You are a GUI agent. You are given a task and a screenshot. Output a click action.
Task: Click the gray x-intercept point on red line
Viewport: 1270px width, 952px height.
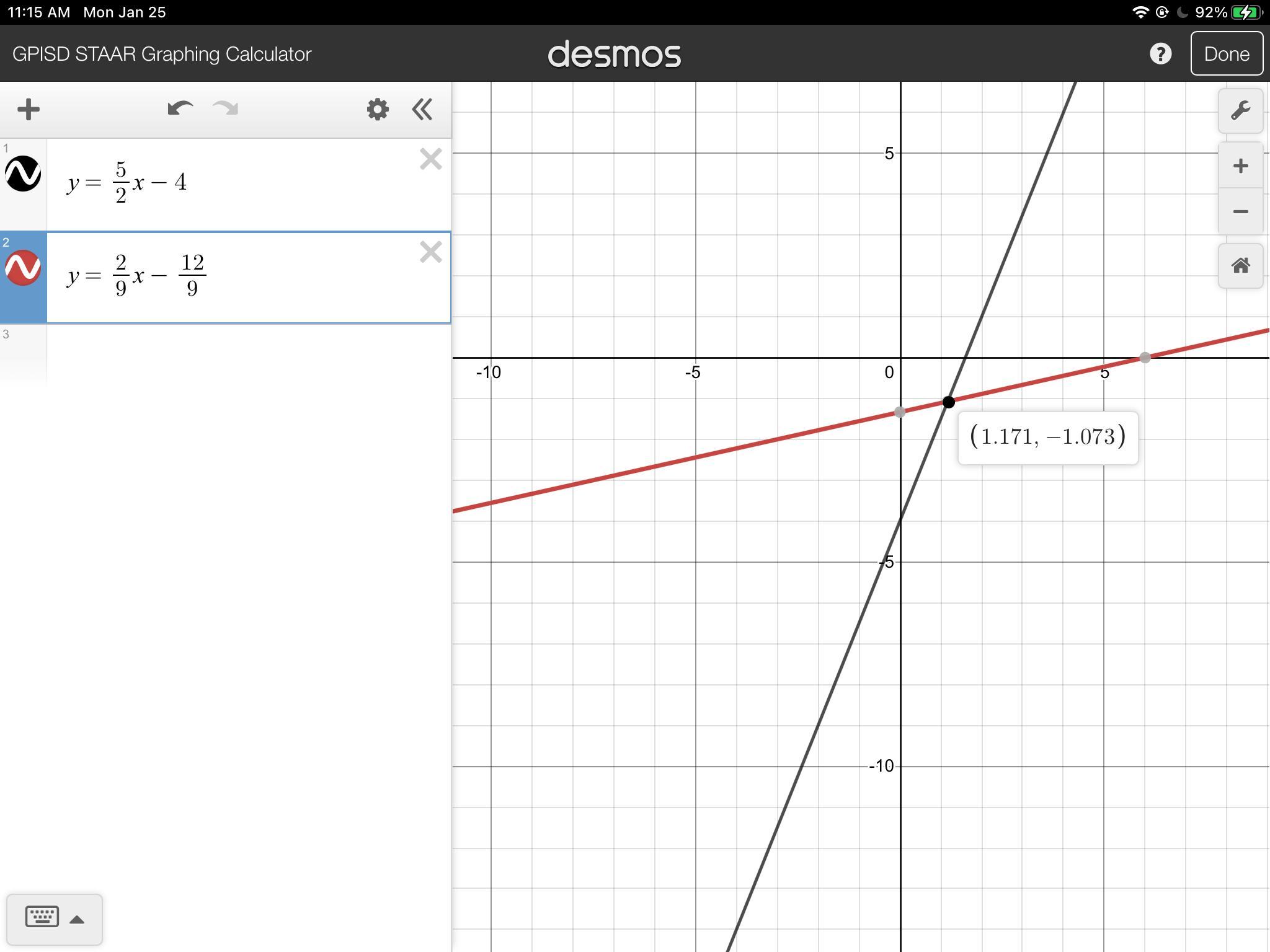pos(1145,358)
